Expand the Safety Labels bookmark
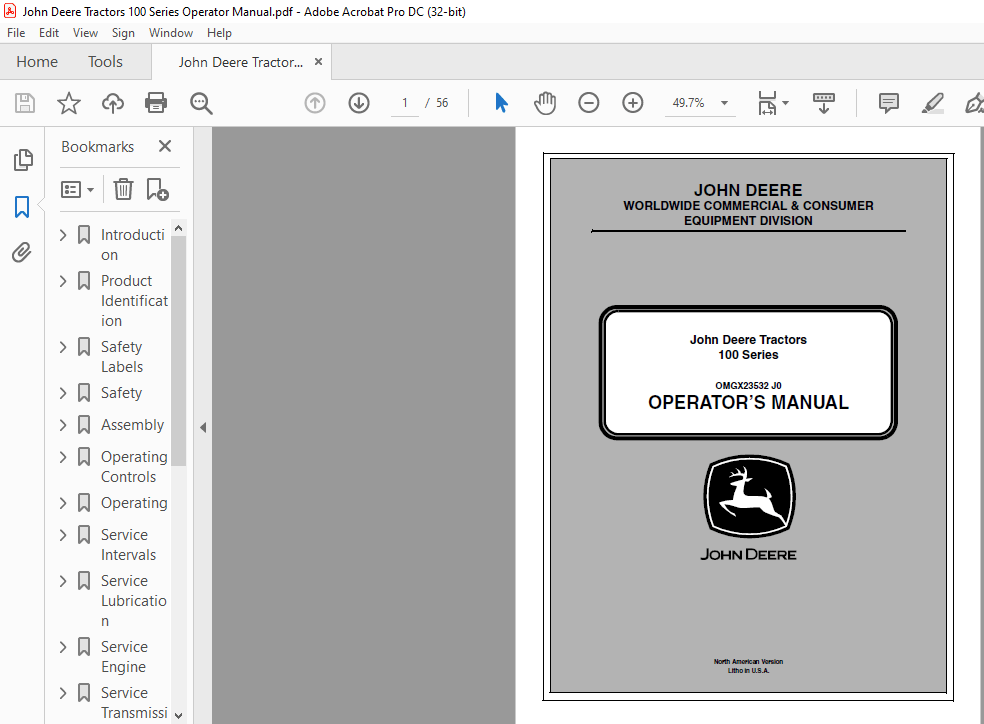 coord(63,347)
